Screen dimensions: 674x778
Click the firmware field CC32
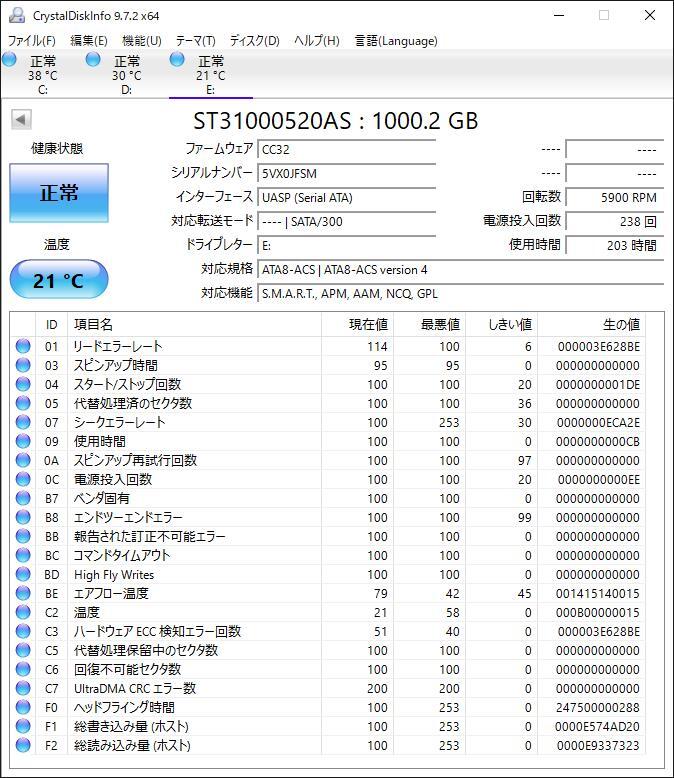pos(346,149)
